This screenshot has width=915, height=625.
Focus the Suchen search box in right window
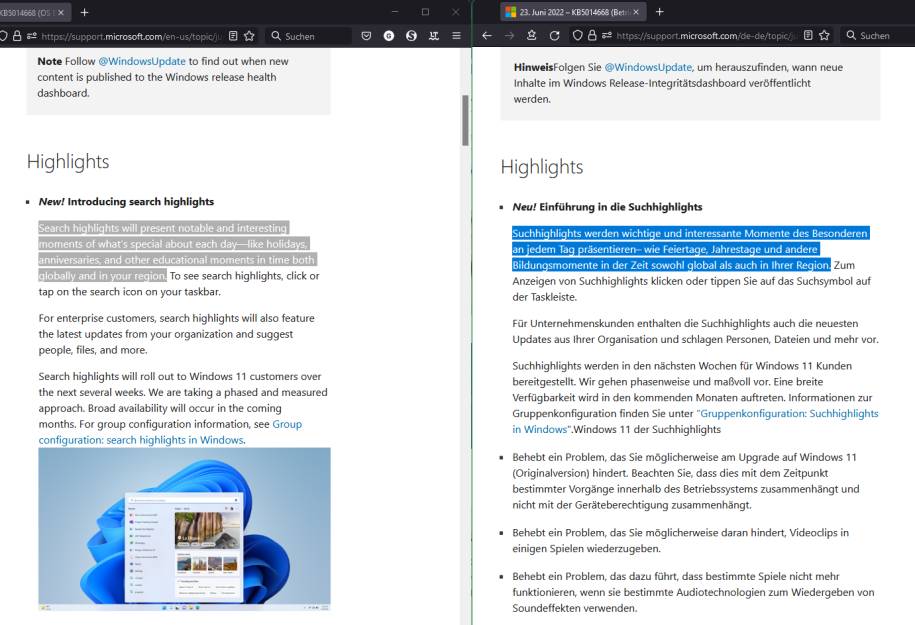click(x=878, y=36)
